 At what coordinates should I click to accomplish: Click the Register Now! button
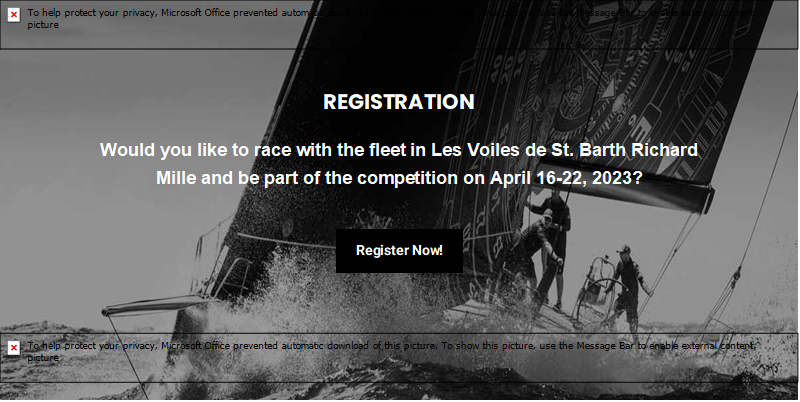coord(399,250)
